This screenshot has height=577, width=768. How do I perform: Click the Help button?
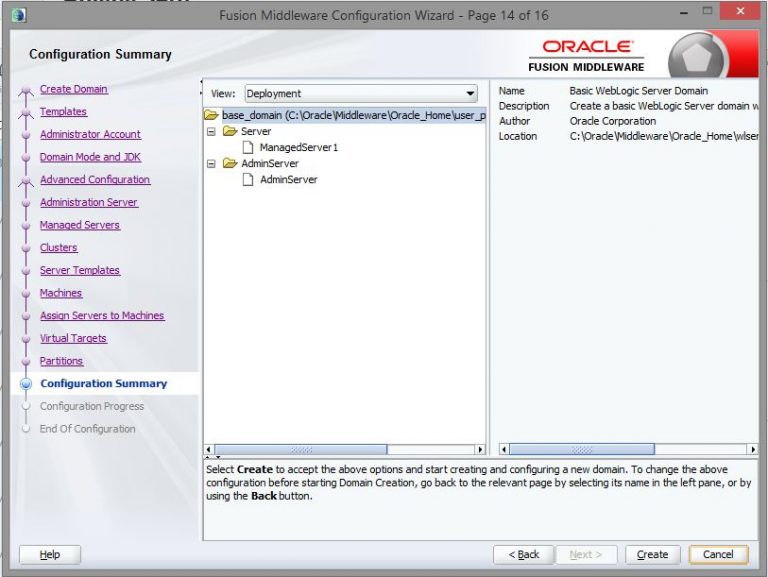tap(50, 554)
